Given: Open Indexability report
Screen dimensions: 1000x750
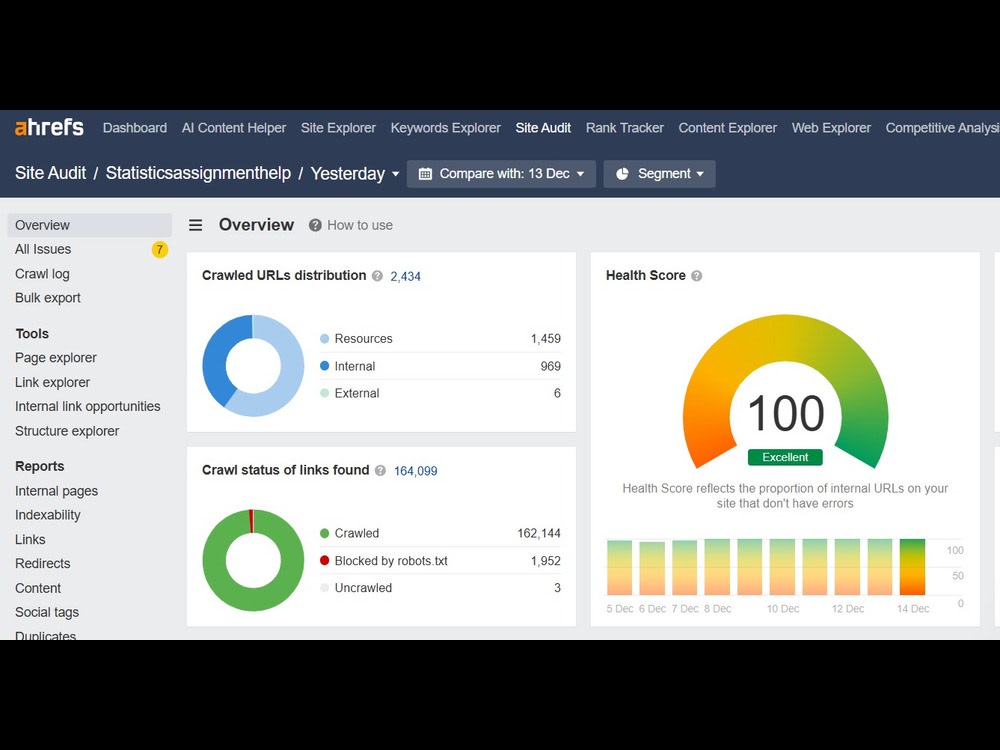Looking at the screenshot, I should pyautogui.click(x=48, y=515).
